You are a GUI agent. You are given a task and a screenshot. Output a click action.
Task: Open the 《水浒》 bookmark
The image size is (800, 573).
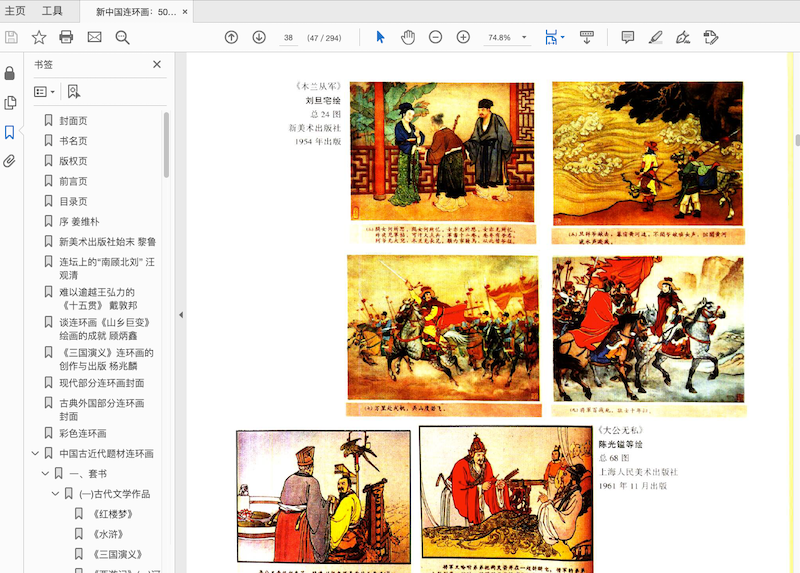pyautogui.click(x=108, y=534)
